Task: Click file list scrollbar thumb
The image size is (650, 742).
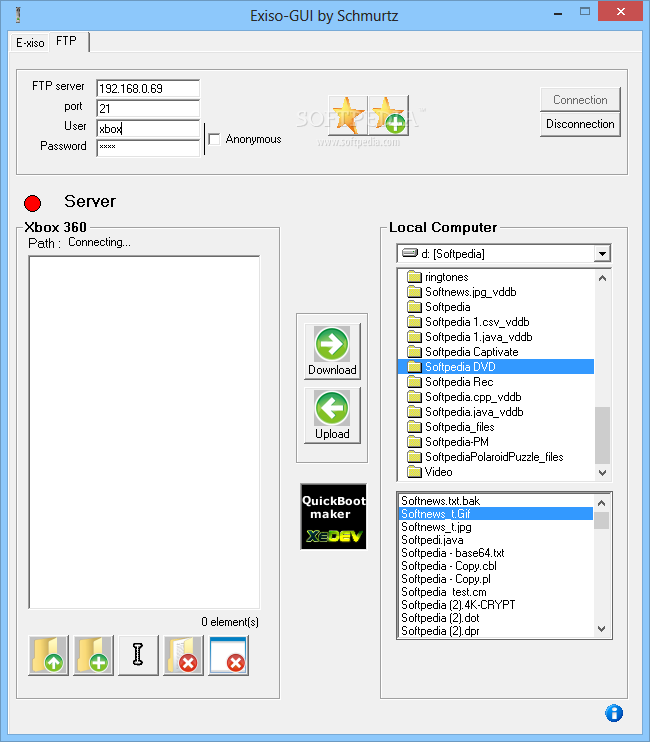Action: coord(601,520)
